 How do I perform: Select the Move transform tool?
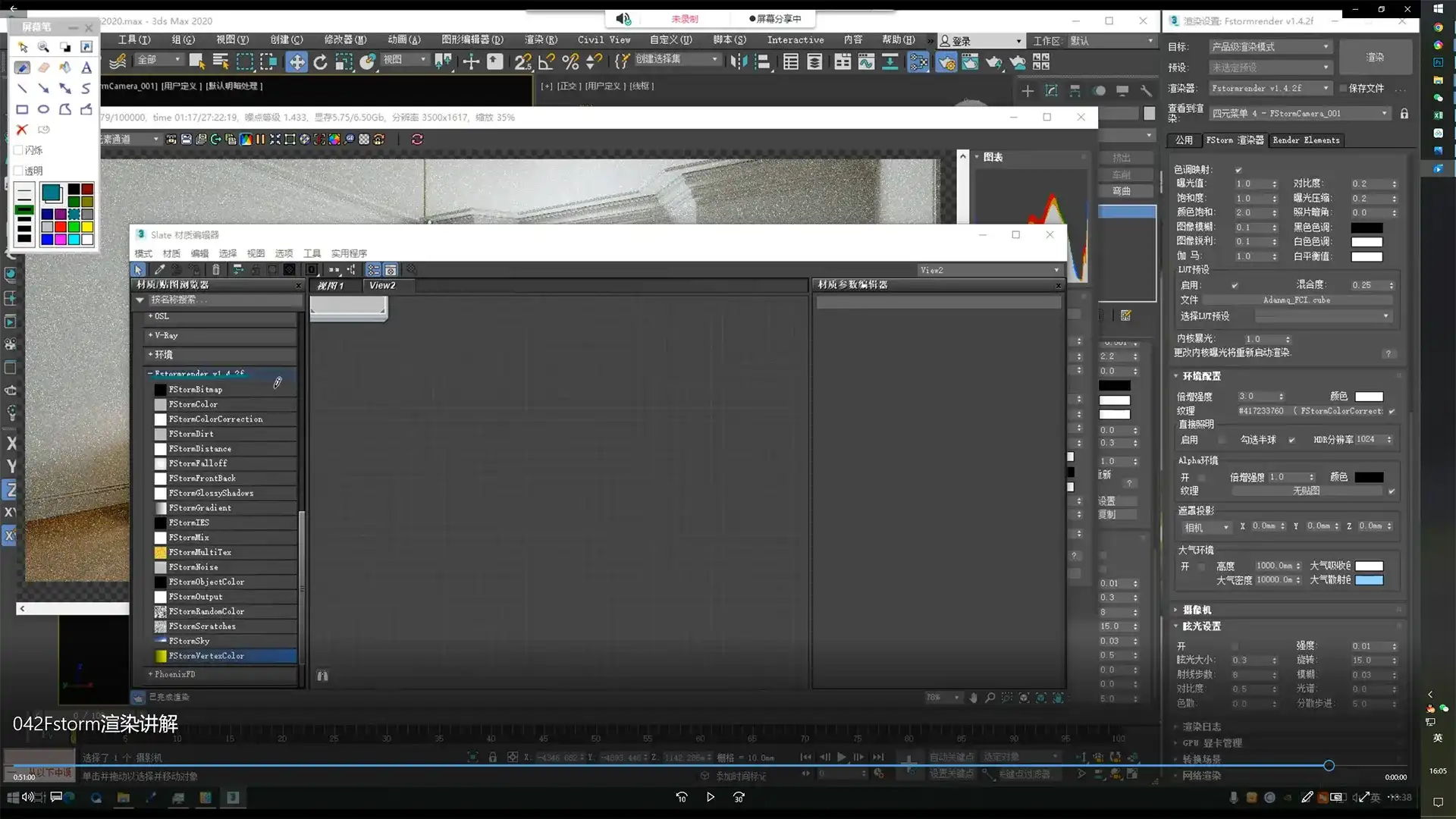tap(297, 62)
